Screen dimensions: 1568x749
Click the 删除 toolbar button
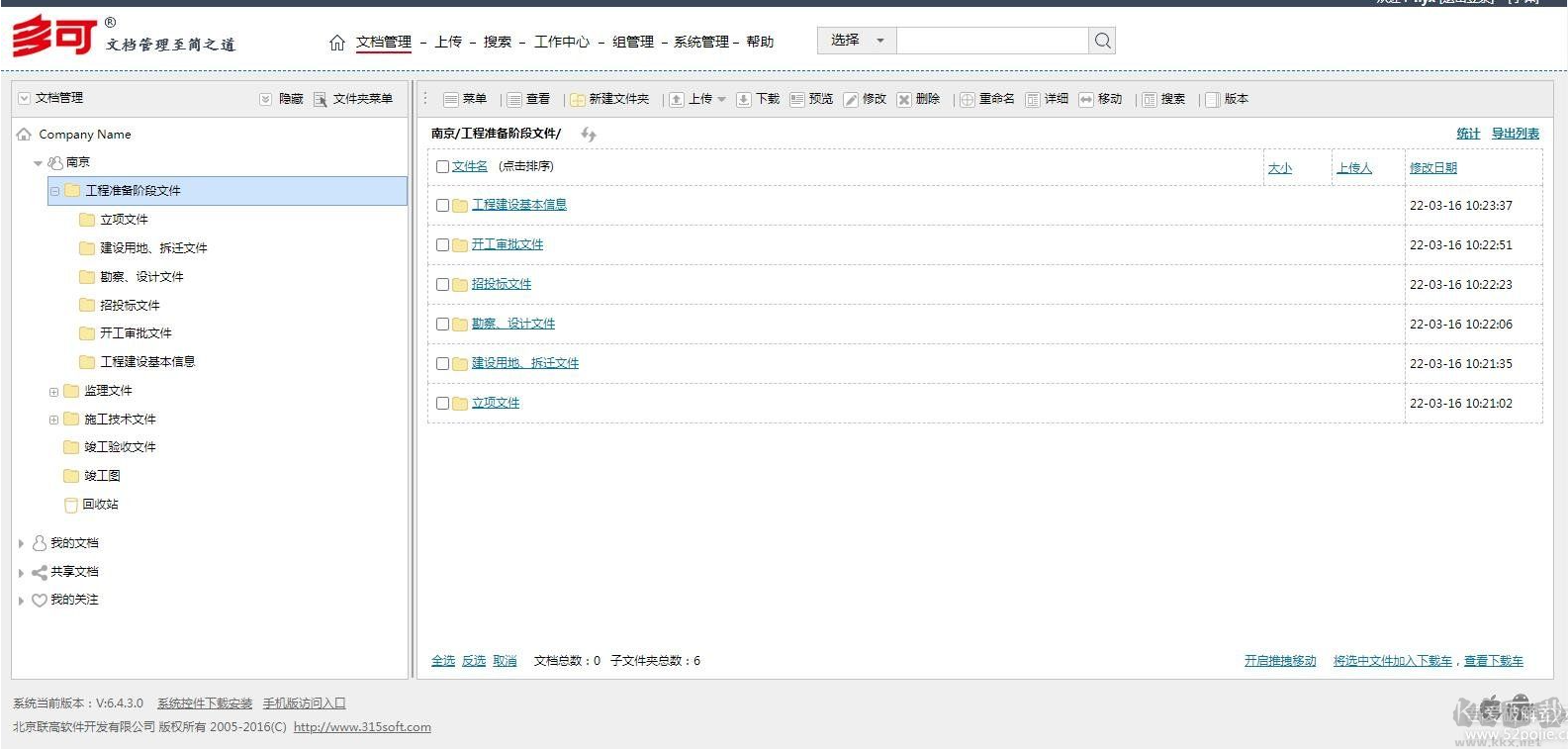(x=918, y=99)
